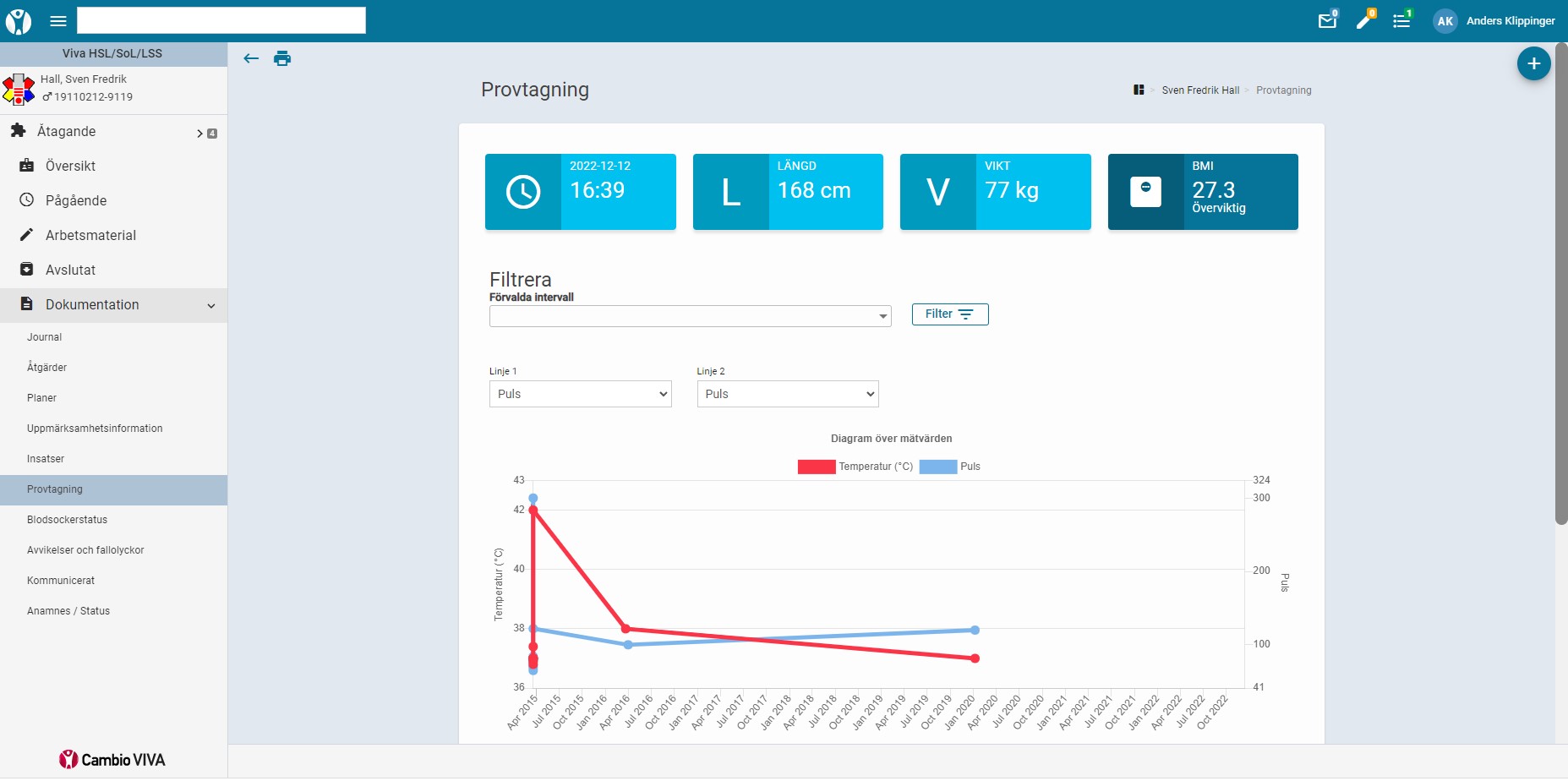Click the scale icon on the BMI card
Viewport: 1568px width, 781px height.
click(1145, 192)
